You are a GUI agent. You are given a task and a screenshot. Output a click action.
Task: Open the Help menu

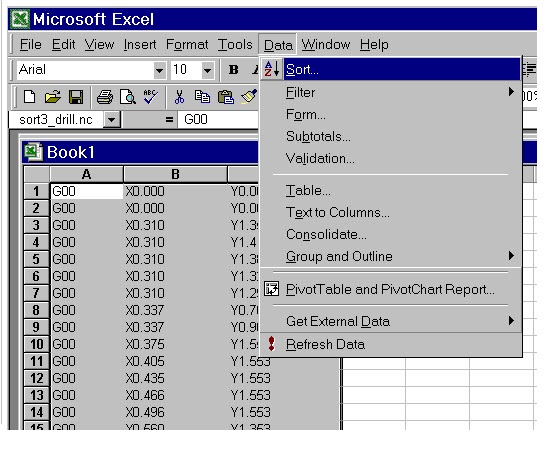click(374, 45)
